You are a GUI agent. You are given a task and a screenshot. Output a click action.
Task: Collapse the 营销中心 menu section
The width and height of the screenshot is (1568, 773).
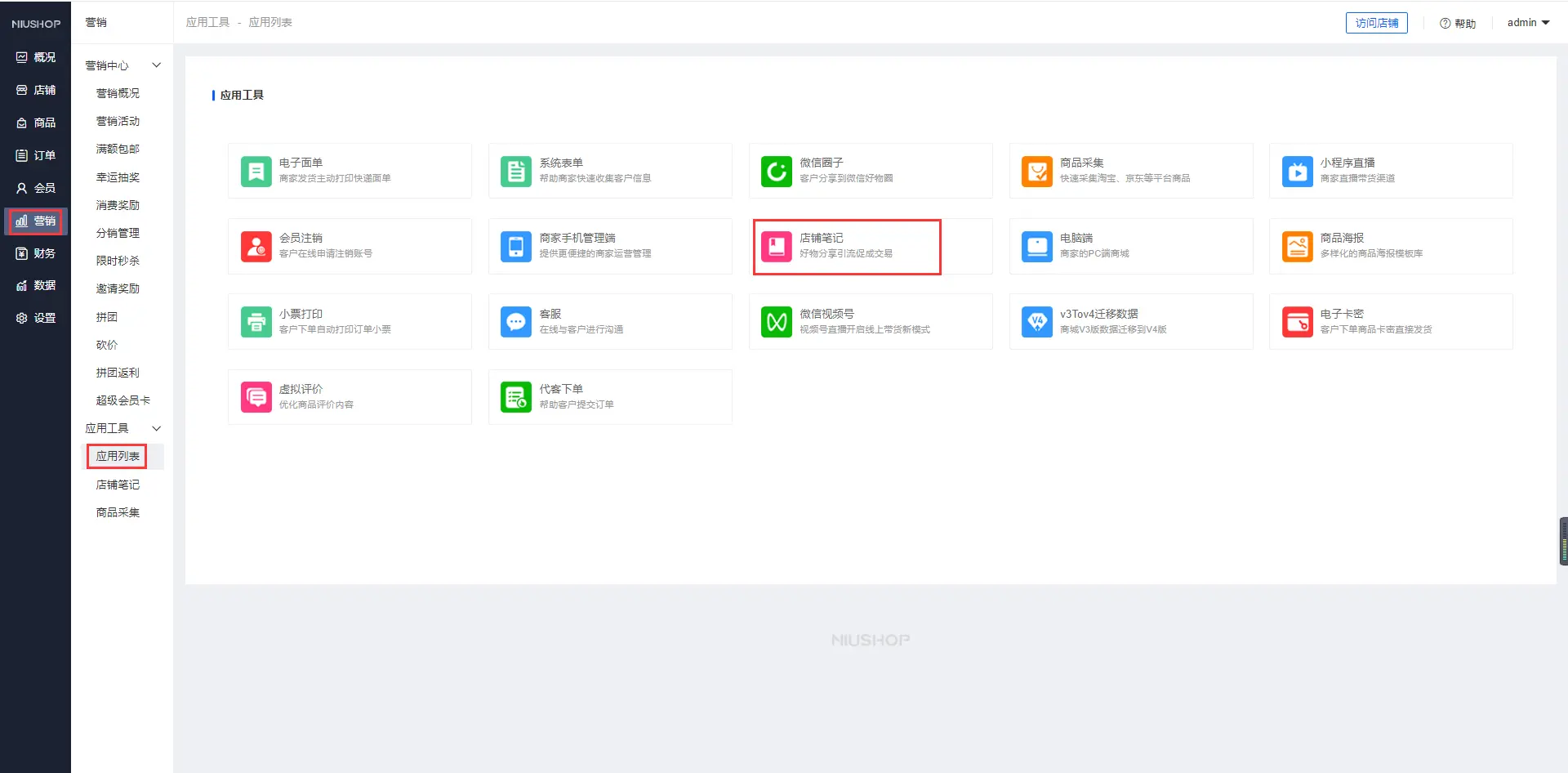pos(156,65)
